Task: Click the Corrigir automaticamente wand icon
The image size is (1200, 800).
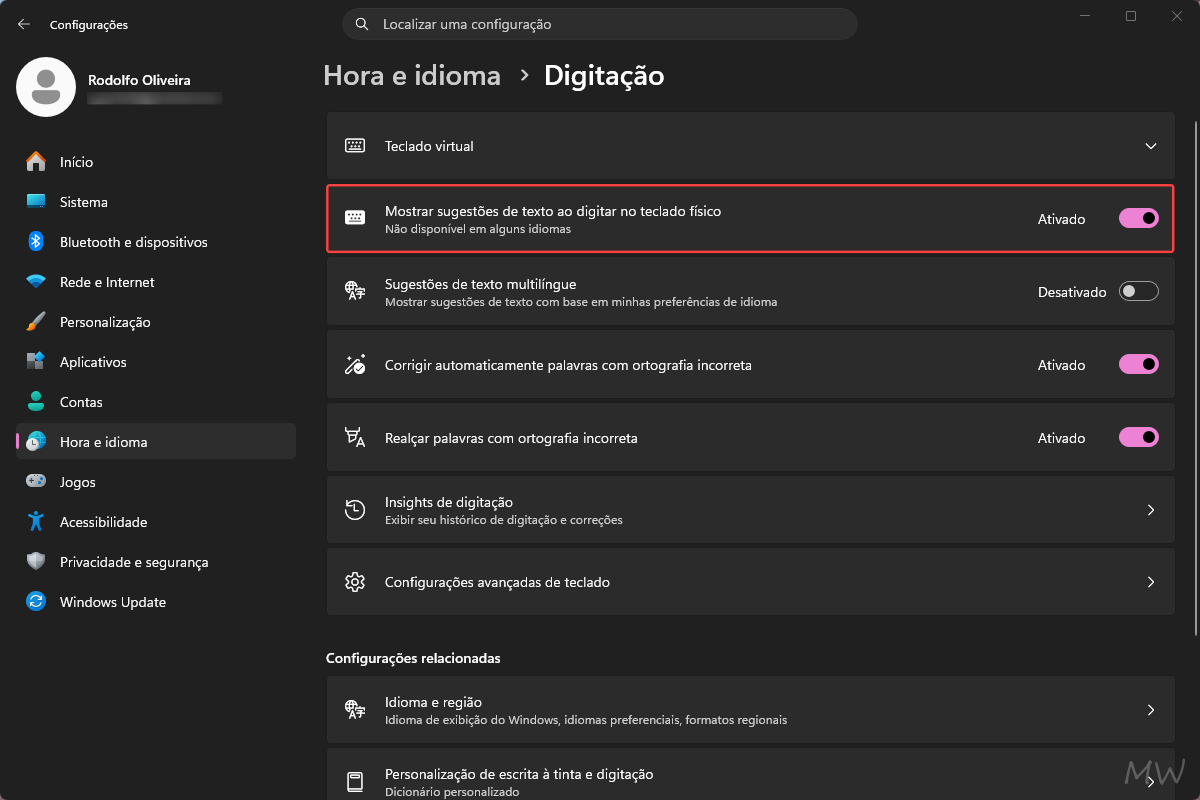Action: click(355, 365)
